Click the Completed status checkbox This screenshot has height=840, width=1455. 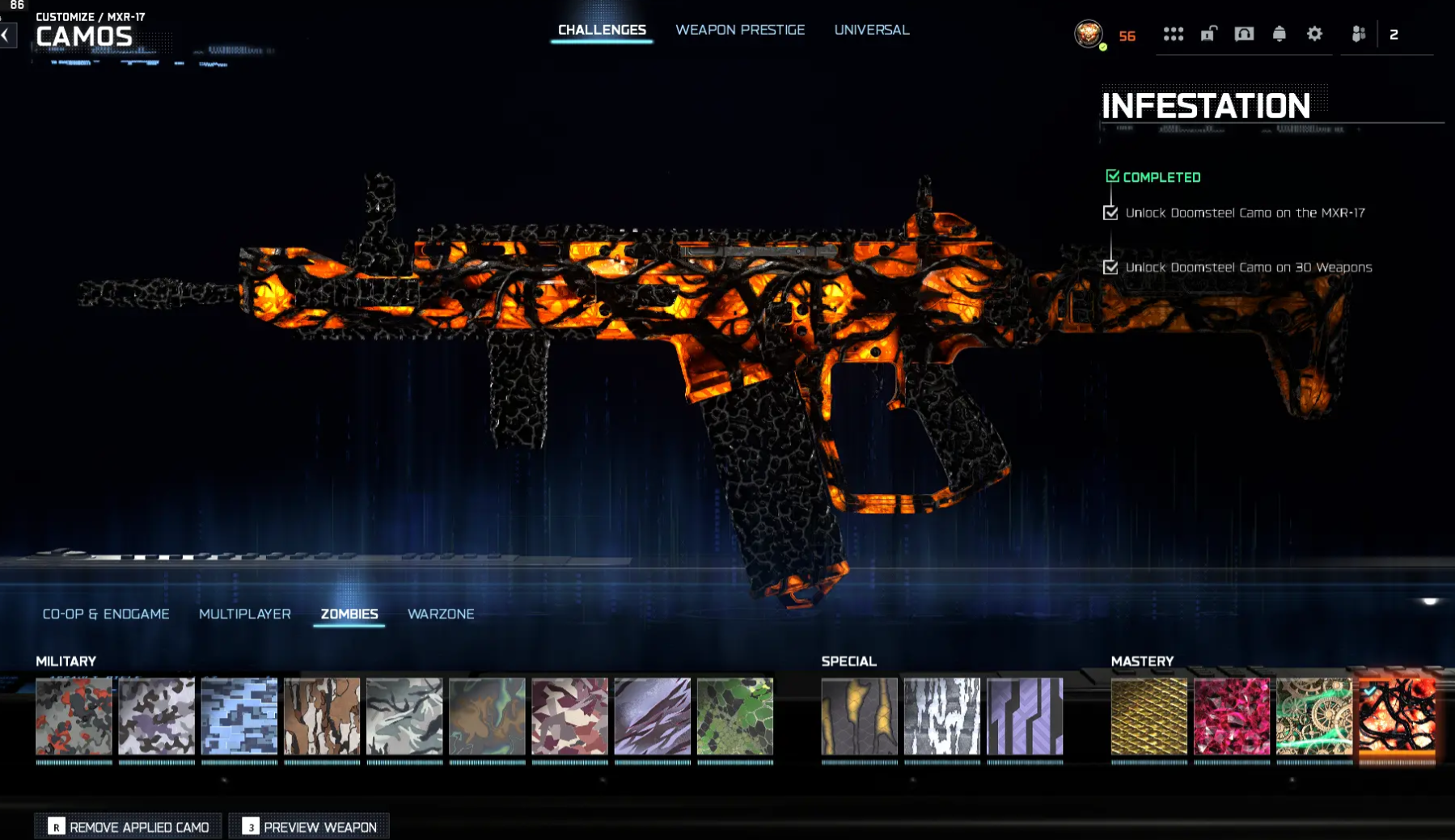click(x=1113, y=176)
